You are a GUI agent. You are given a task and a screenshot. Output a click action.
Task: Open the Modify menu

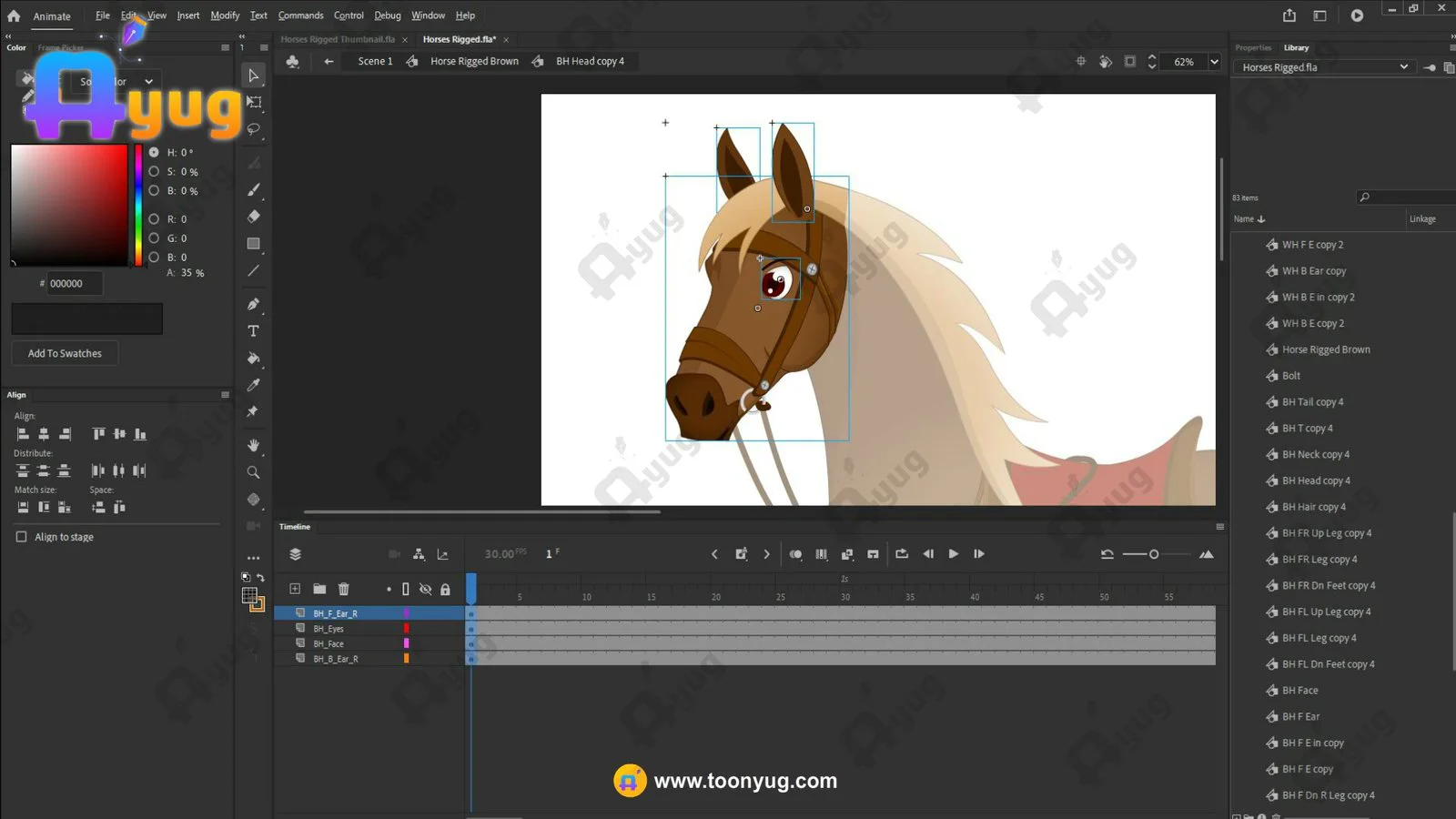coord(225,15)
